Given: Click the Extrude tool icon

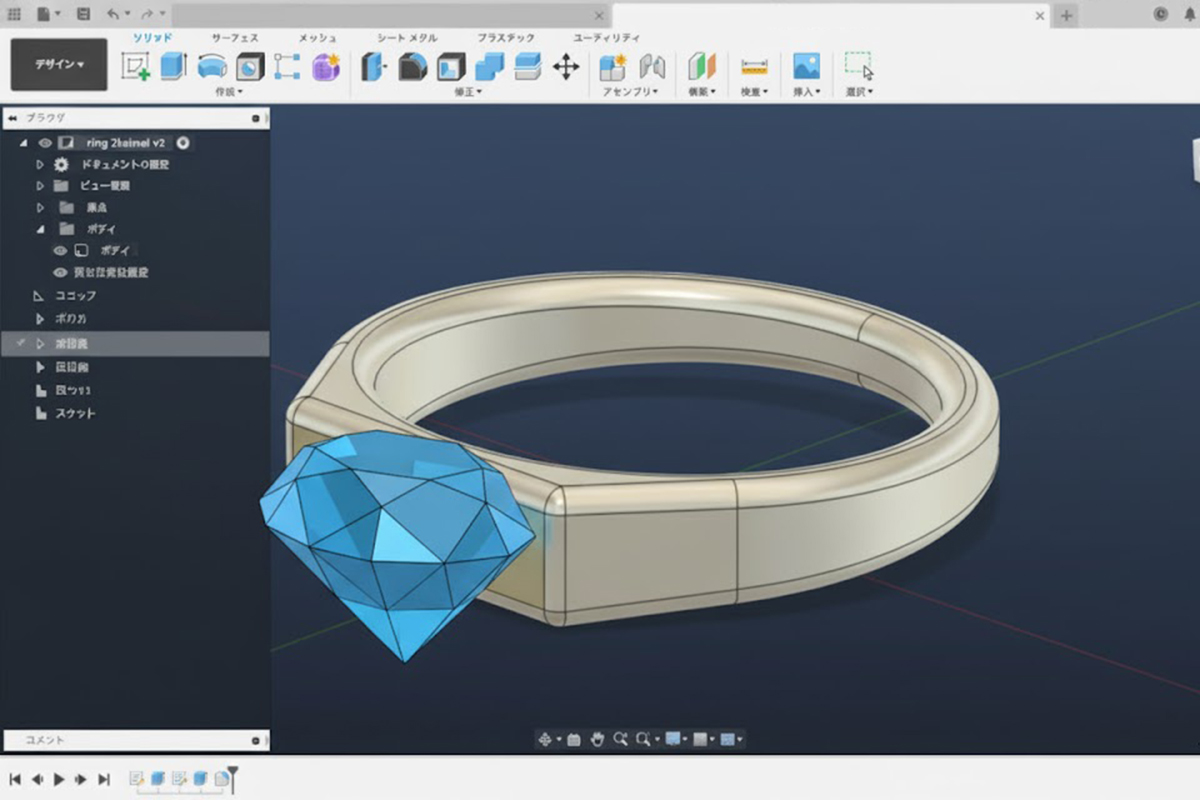Looking at the screenshot, I should (173, 67).
